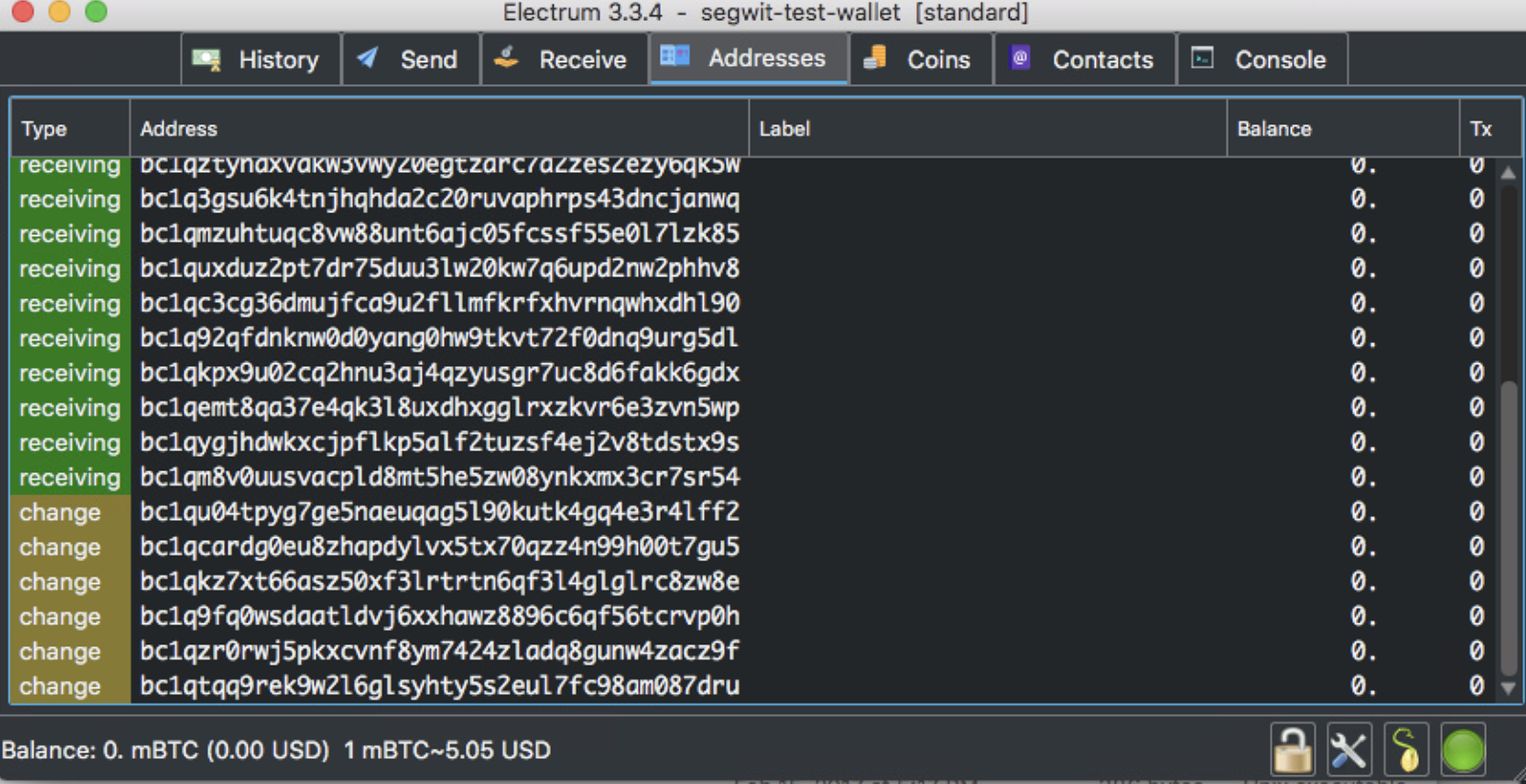Screen dimensions: 1526x784
Task: Click the scrollbar up arrow
Action: click(x=1508, y=173)
